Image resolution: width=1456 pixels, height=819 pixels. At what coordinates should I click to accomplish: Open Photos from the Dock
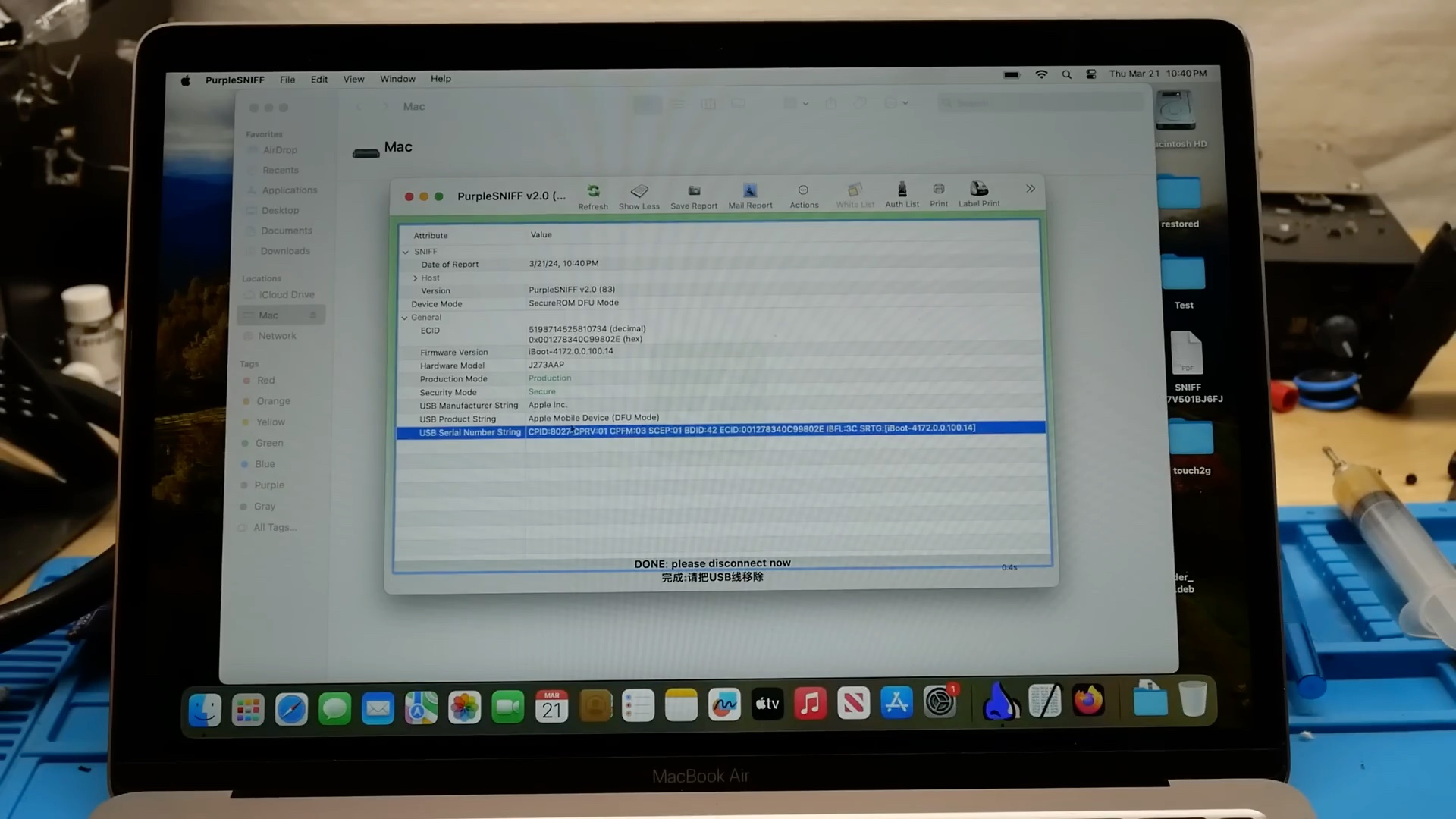[464, 708]
